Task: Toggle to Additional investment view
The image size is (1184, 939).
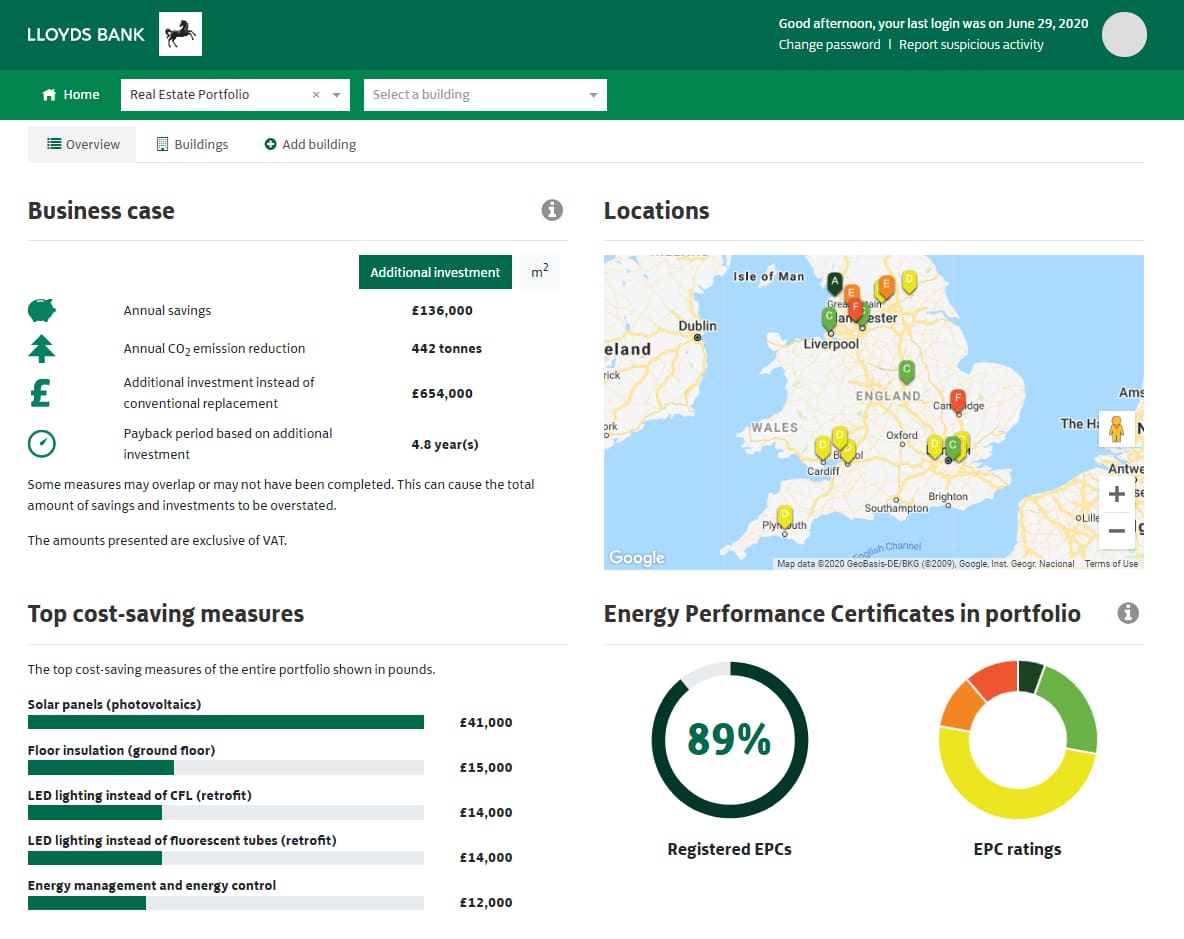Action: click(435, 272)
